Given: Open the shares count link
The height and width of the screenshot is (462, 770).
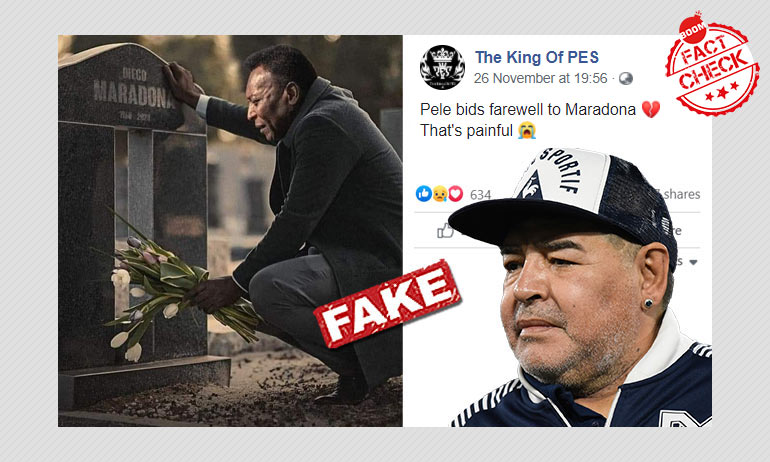Looking at the screenshot, I should pos(681,194).
